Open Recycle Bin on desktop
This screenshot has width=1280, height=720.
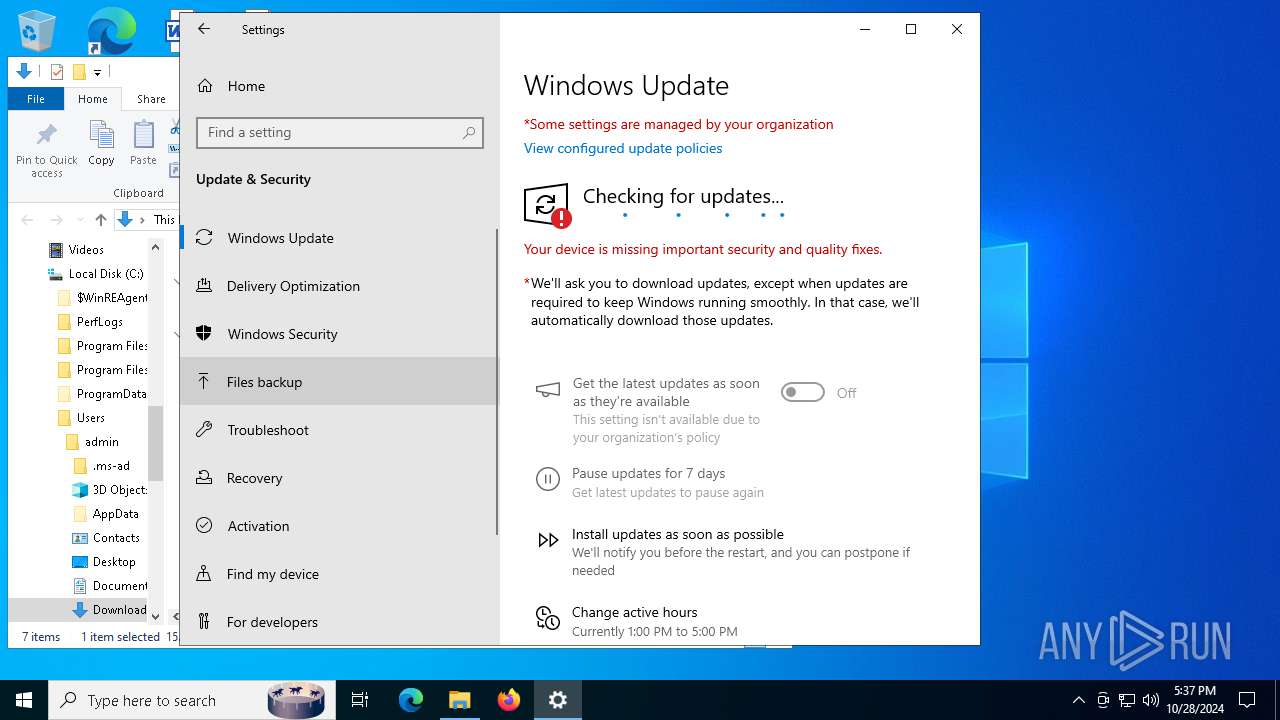tap(37, 31)
